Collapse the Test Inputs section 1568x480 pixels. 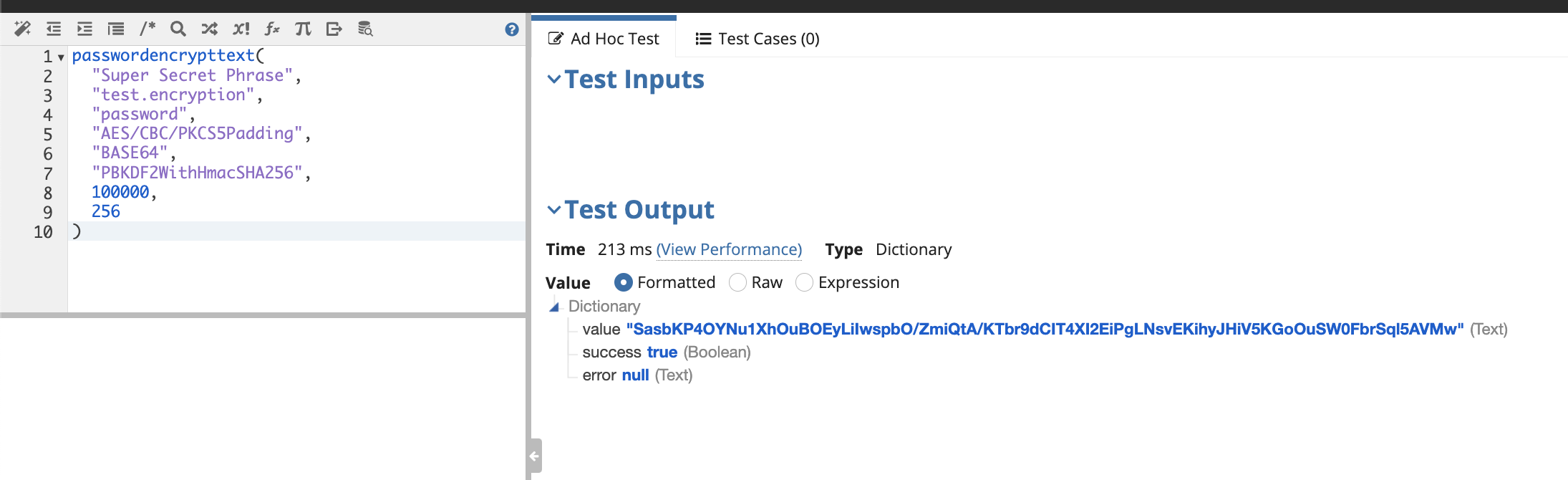coord(554,79)
